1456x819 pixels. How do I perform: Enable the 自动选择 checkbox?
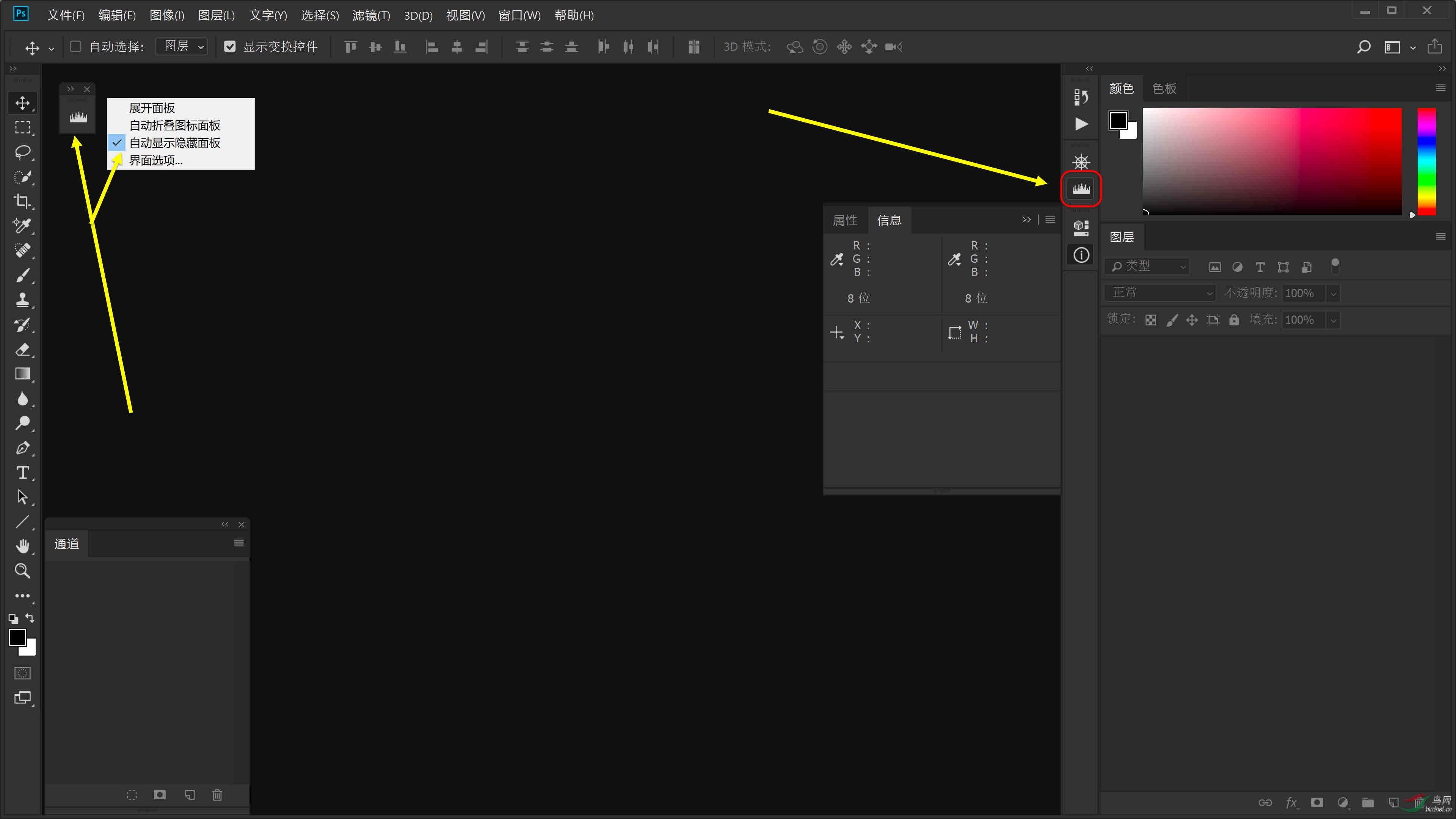click(75, 46)
